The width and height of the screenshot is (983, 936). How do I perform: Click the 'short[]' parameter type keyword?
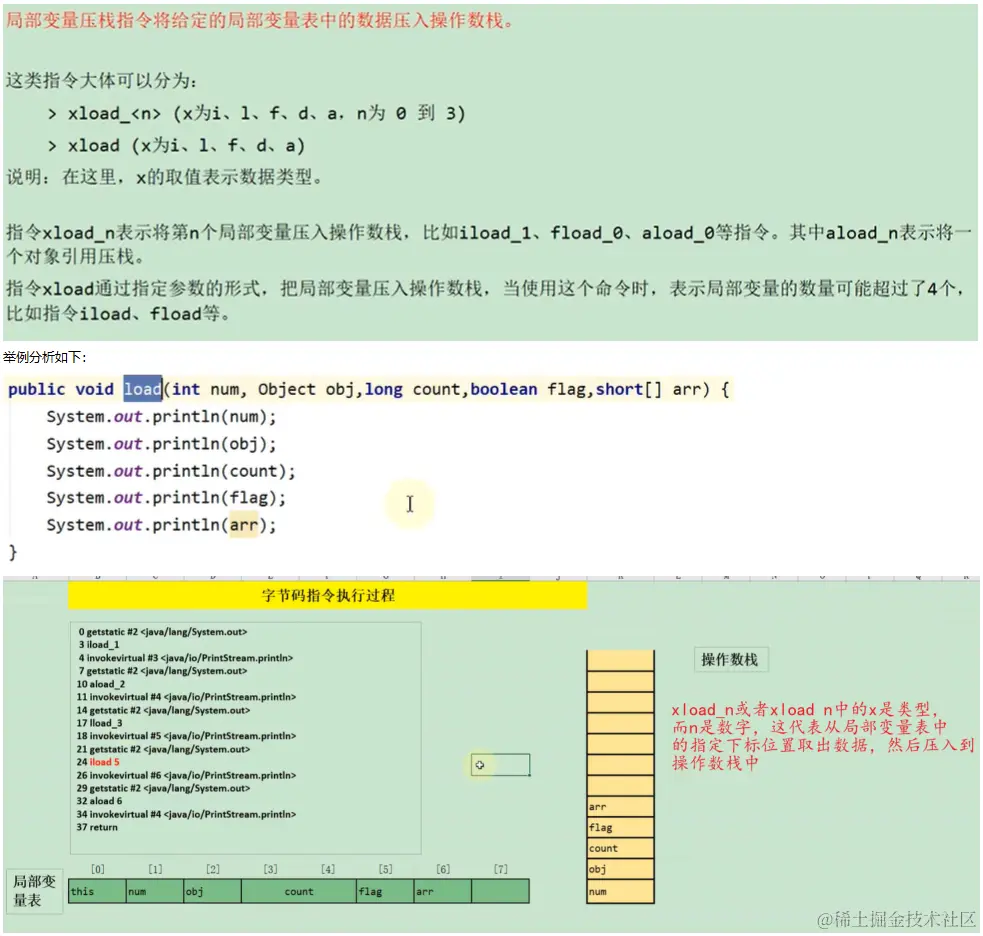(x=628, y=389)
